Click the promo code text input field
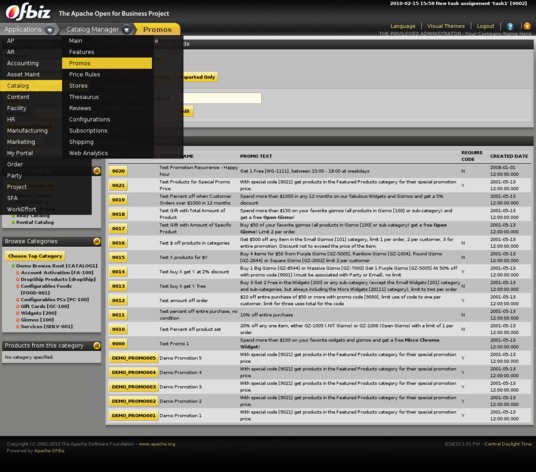Viewport: 536px width, 472px height. pos(222,98)
